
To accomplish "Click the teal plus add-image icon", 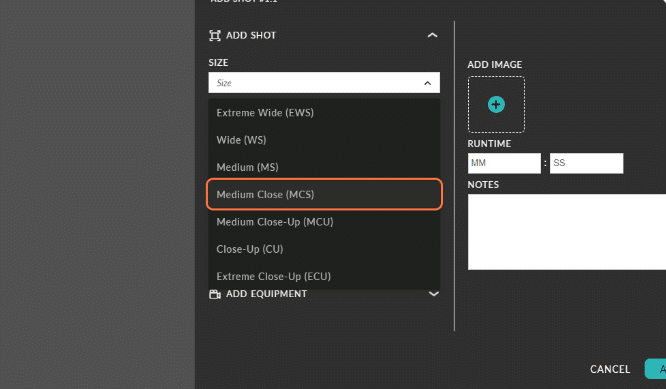I will pos(496,104).
